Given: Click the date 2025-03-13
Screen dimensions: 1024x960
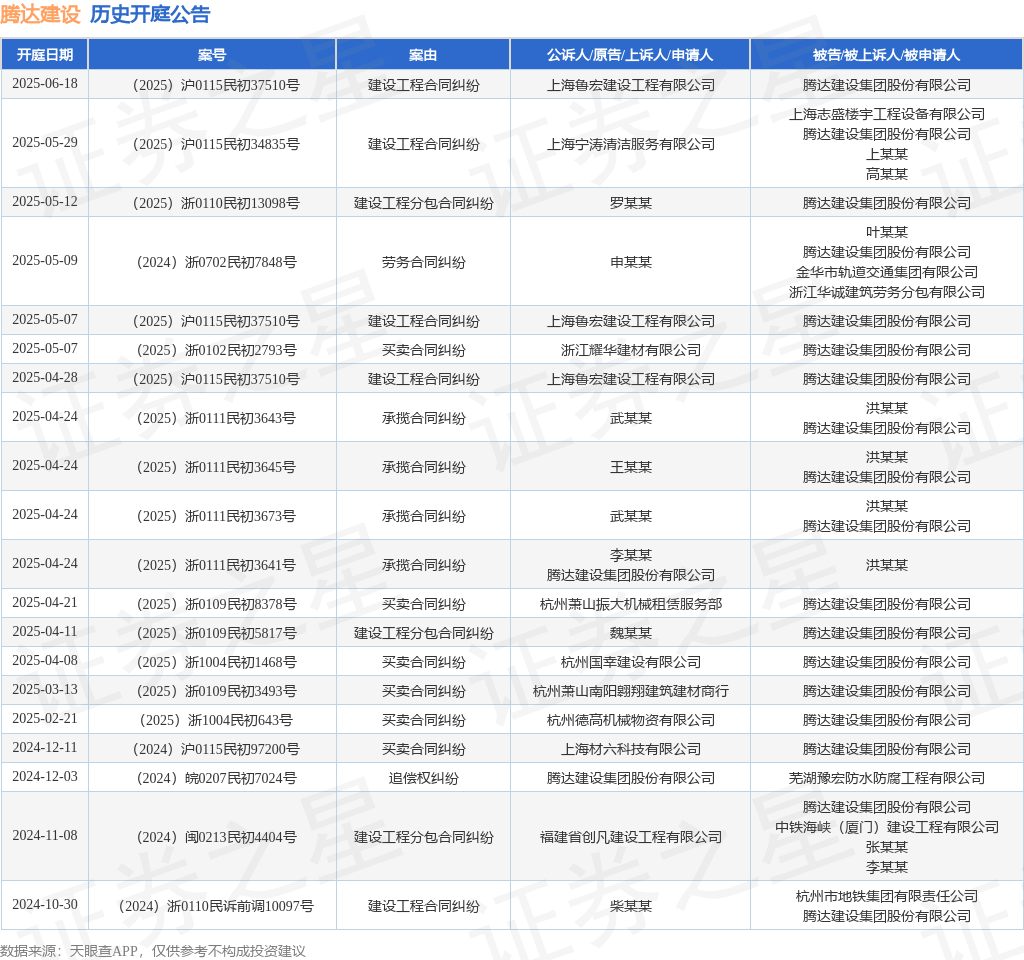Looking at the screenshot, I should (x=44, y=690).
